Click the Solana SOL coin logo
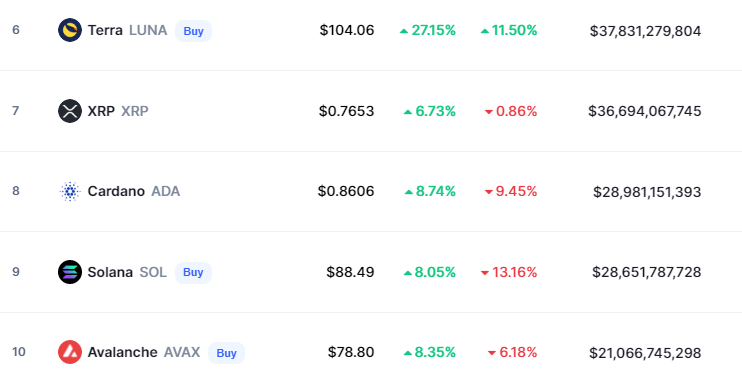The image size is (742, 379). point(70,272)
